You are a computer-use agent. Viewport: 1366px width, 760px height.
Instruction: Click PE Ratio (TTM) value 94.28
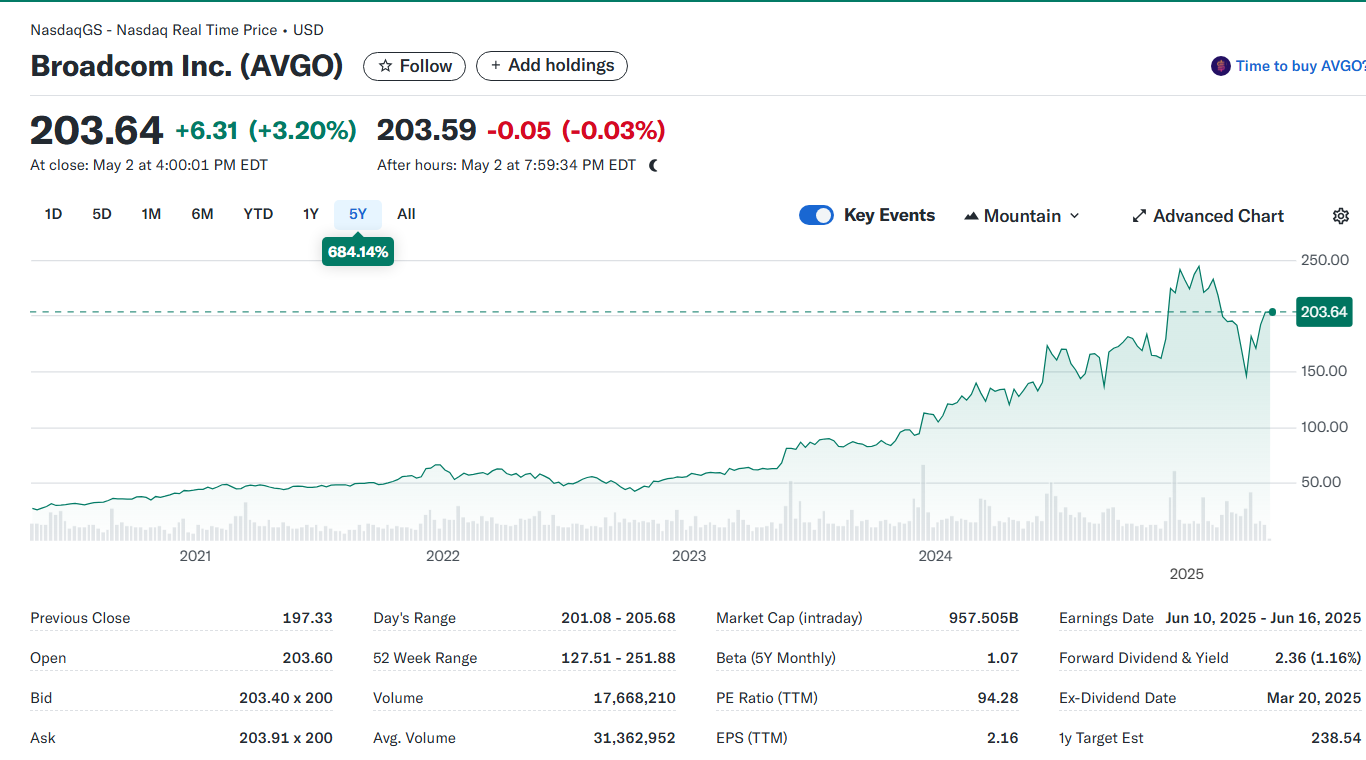click(998, 698)
